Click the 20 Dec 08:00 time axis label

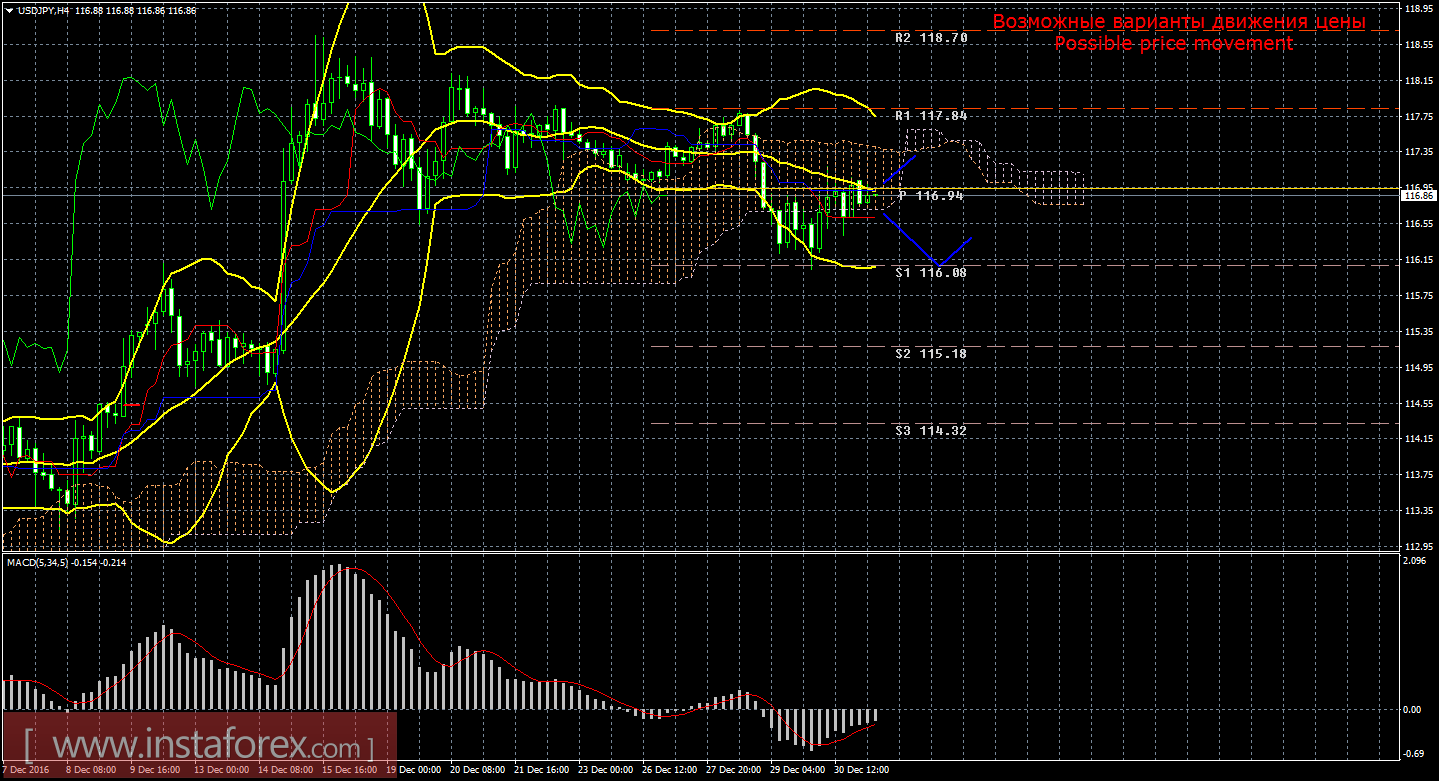pyautogui.click(x=476, y=771)
